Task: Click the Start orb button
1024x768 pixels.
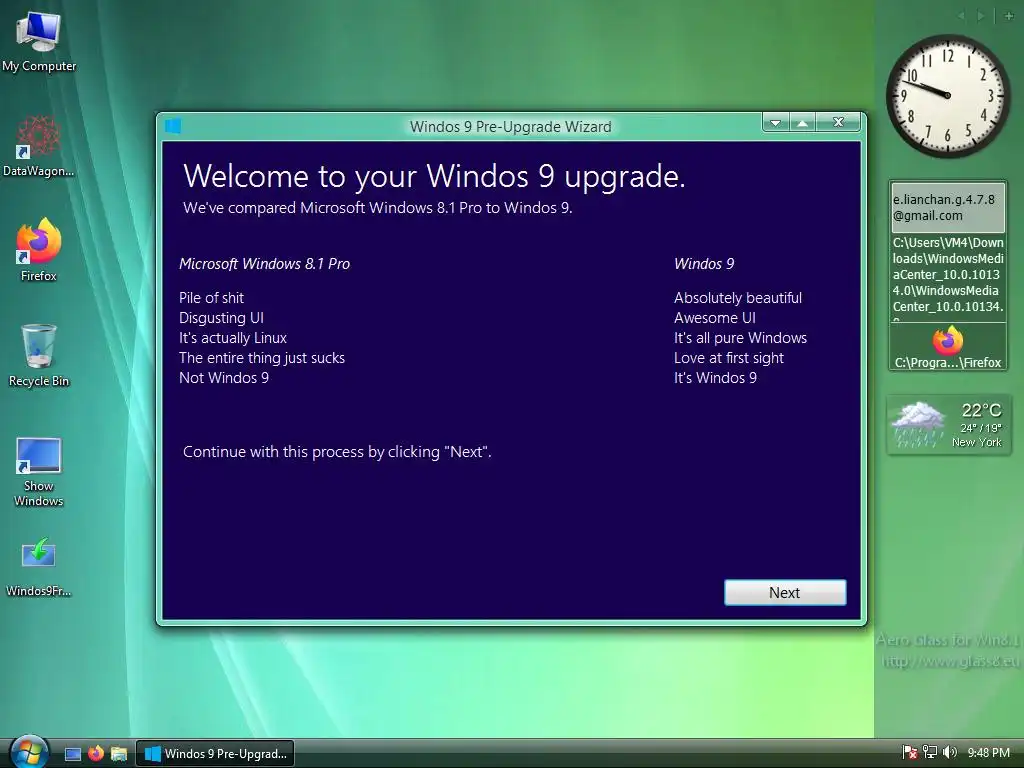Action: click(28, 752)
